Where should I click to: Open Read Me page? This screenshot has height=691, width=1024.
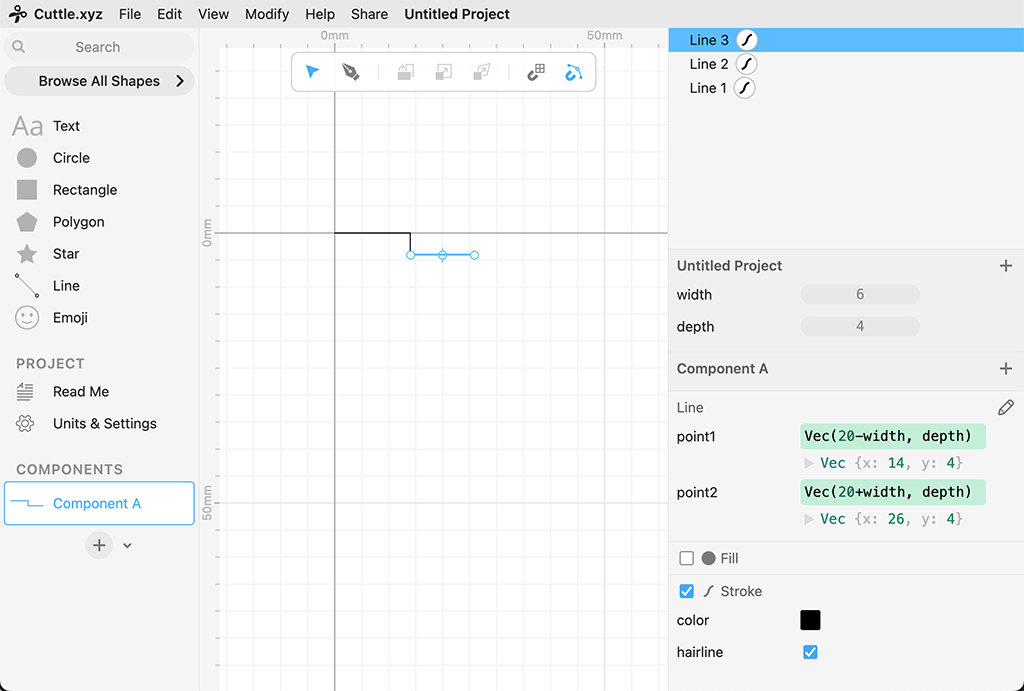(81, 392)
